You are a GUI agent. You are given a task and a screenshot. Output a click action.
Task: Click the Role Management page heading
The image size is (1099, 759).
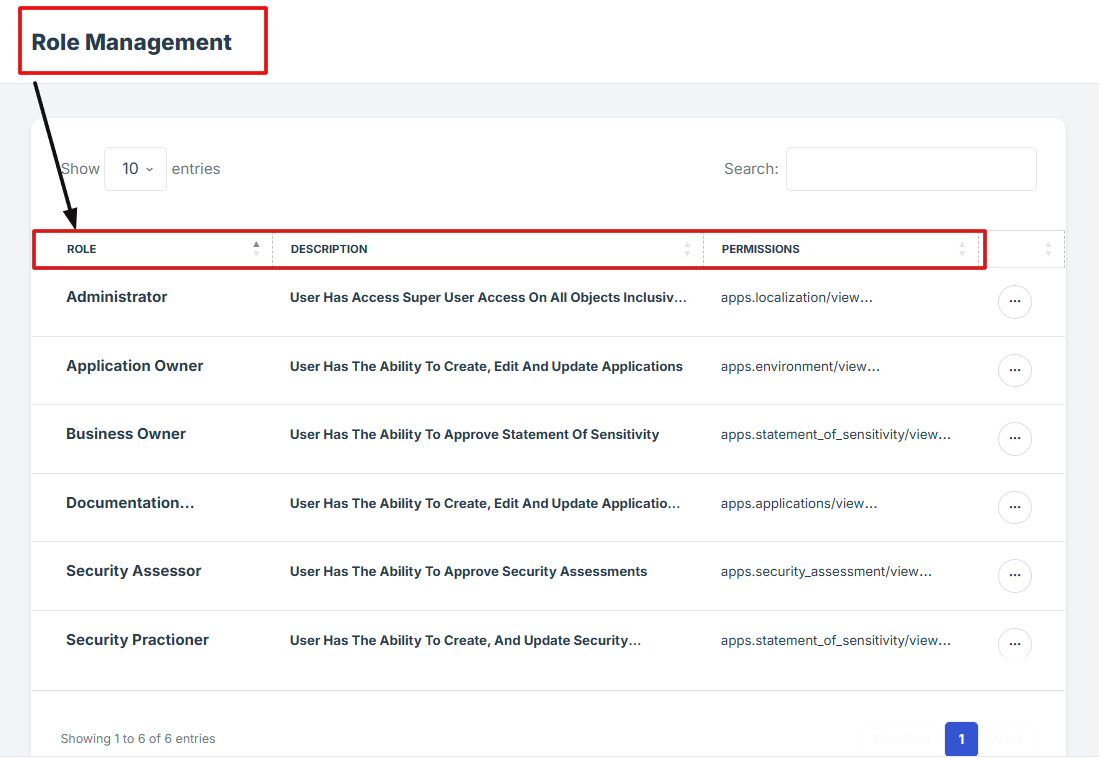(131, 42)
